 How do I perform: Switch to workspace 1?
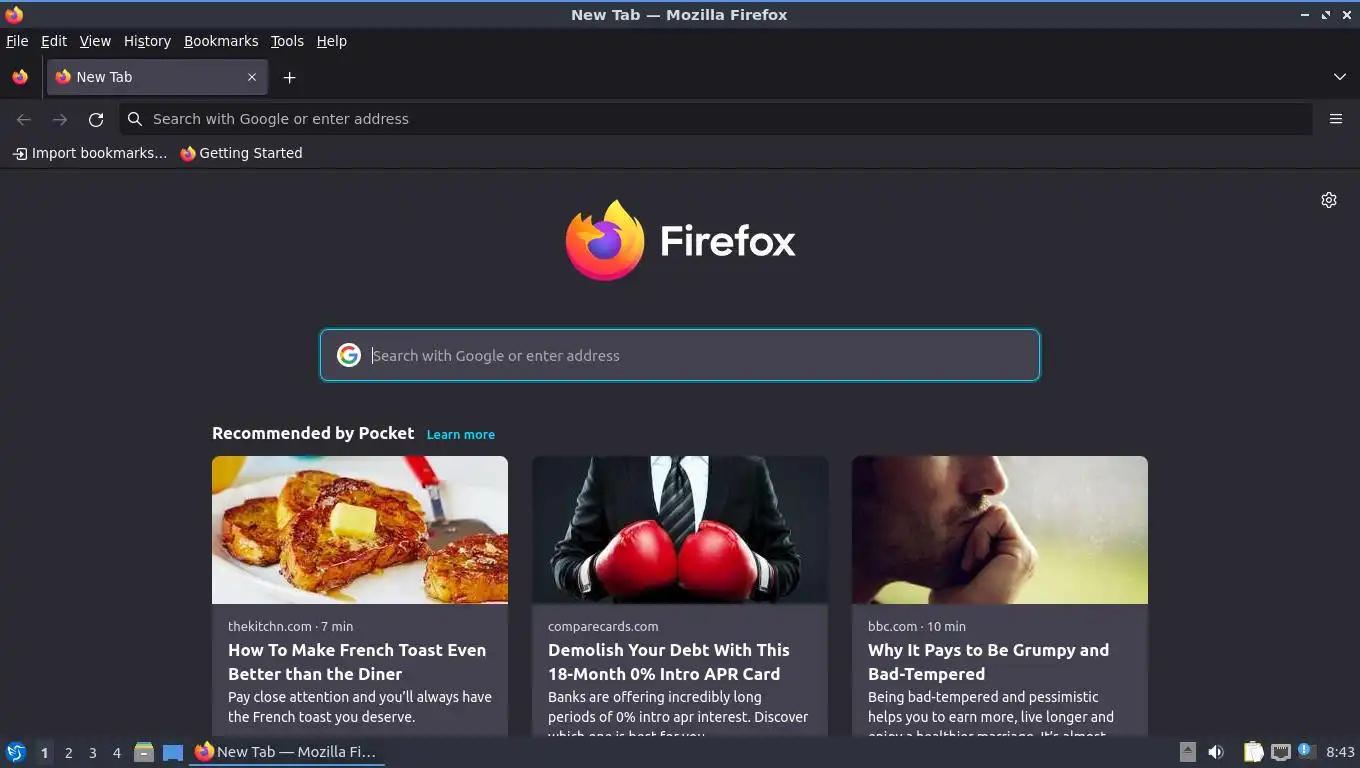pos(44,752)
